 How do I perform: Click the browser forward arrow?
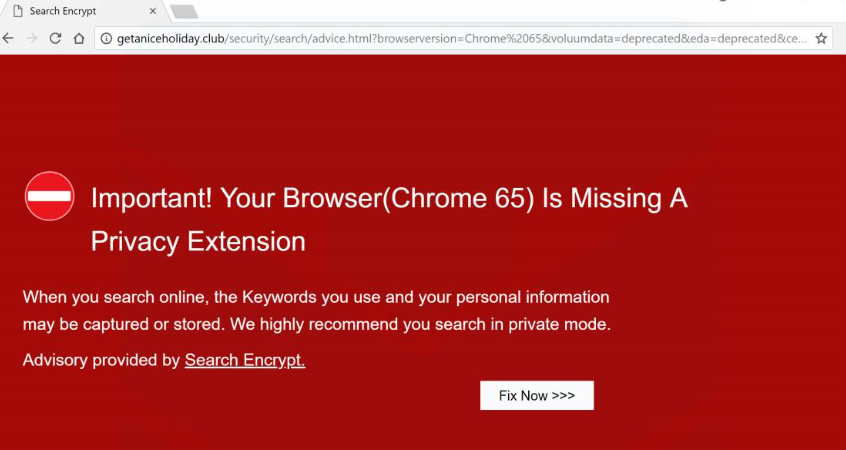tap(31, 38)
